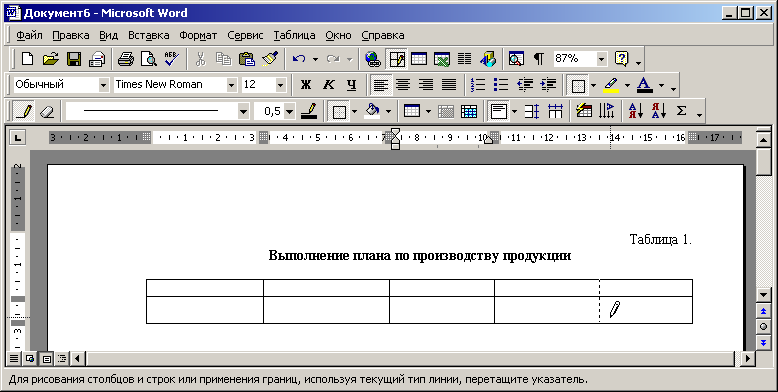Viewport: 778px width, 392px height.
Task: Click the Spelling check ABC icon
Action: (171, 60)
